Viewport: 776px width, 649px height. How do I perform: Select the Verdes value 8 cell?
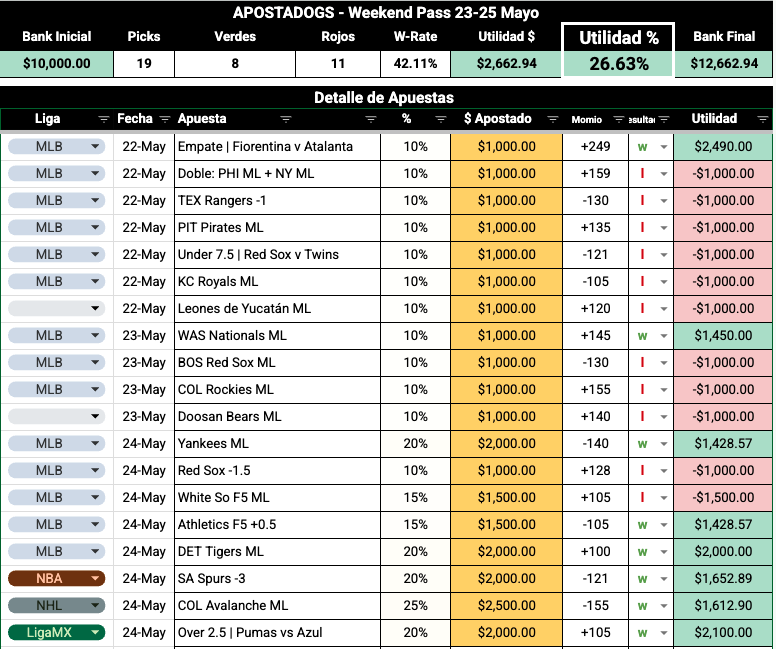click(x=235, y=64)
